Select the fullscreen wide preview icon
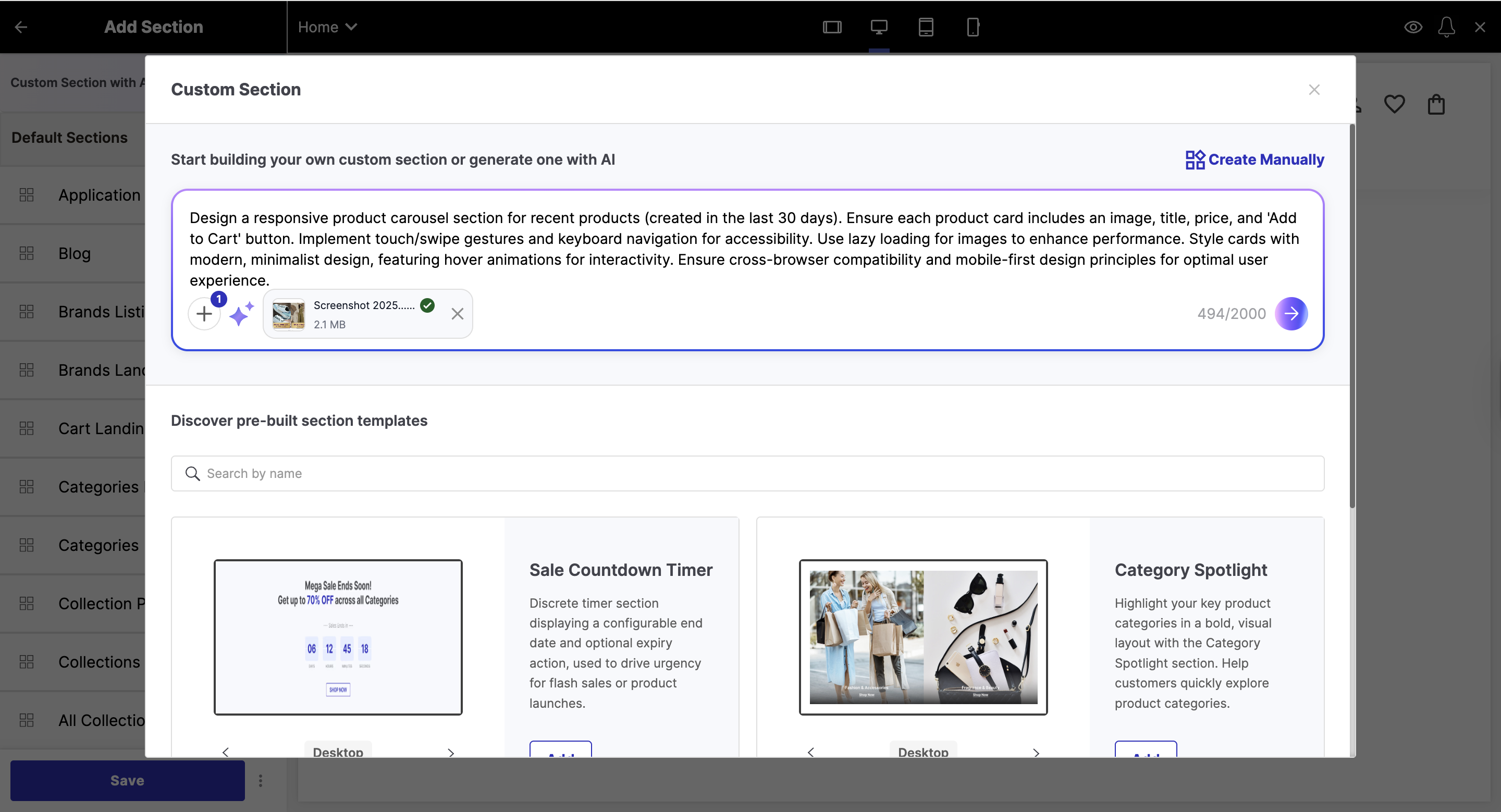 [831, 27]
